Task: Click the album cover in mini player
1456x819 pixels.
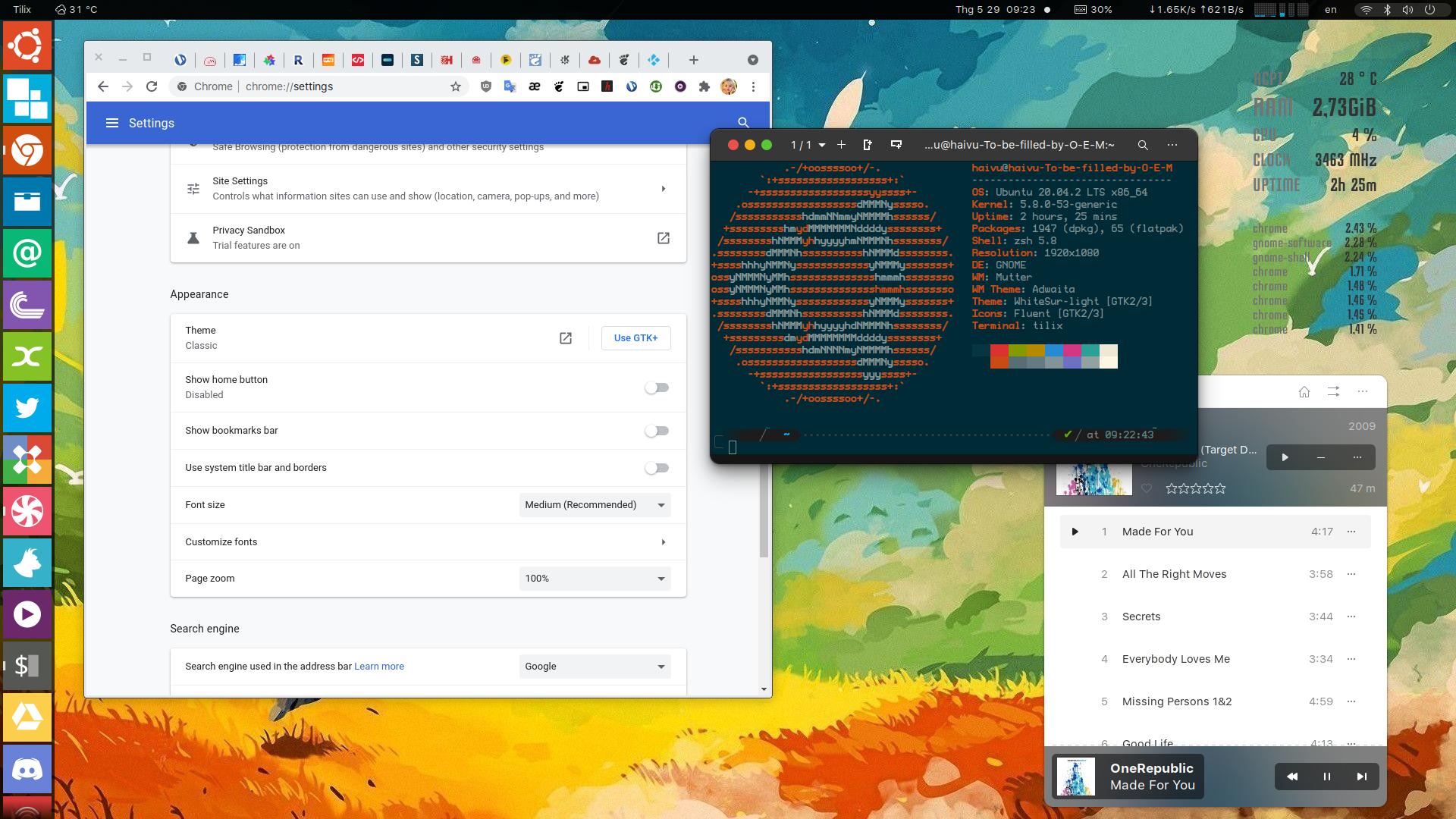Action: point(1076,777)
